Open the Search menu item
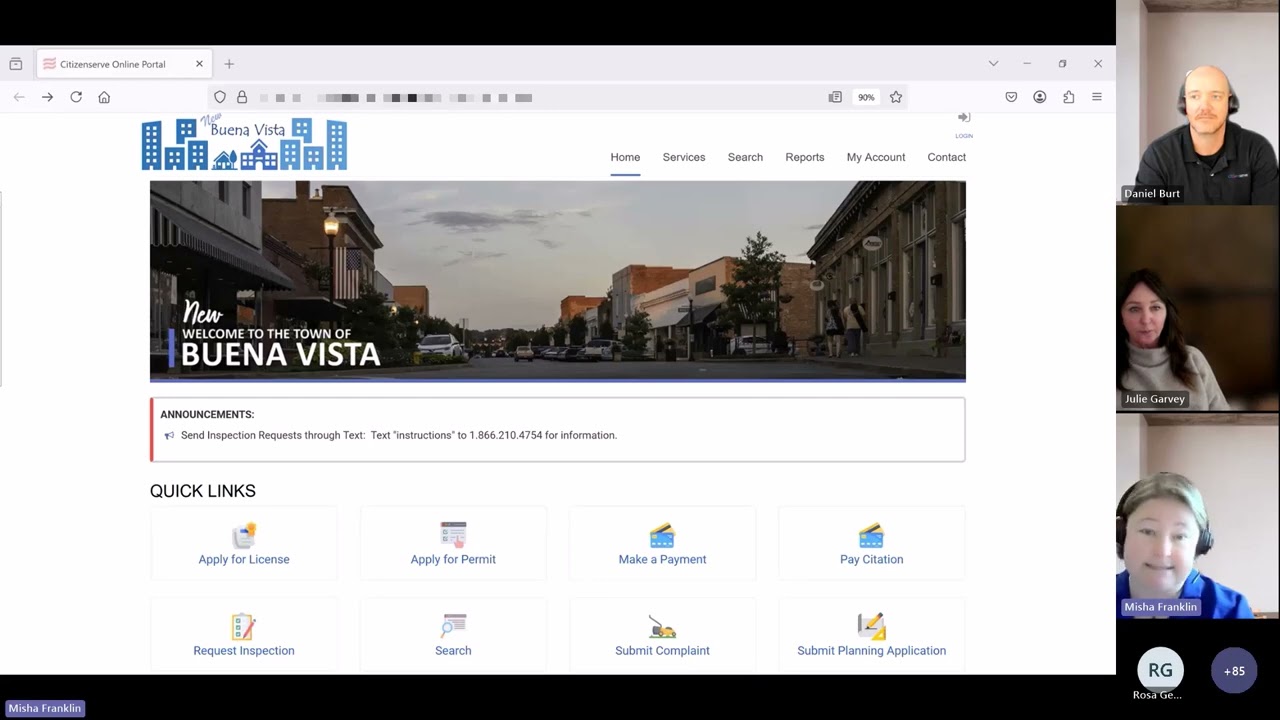The image size is (1280, 720). coord(745,157)
